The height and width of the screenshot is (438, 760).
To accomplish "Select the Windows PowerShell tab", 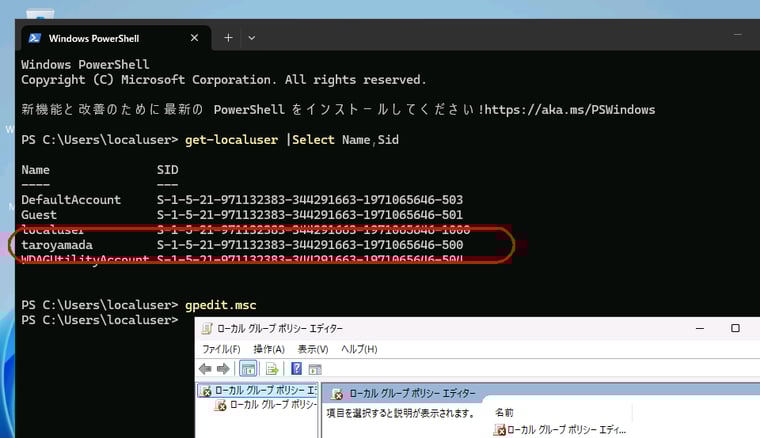I will 116,38.
